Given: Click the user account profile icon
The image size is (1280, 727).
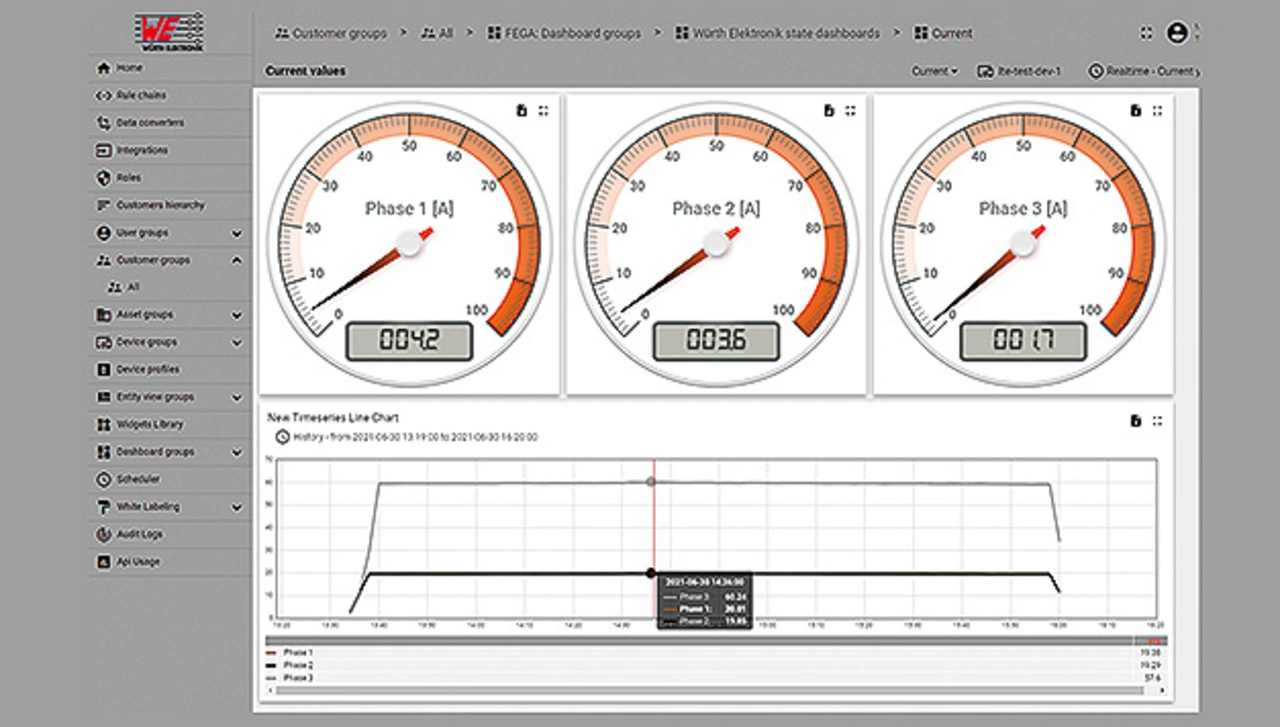Looking at the screenshot, I should click(x=1177, y=33).
